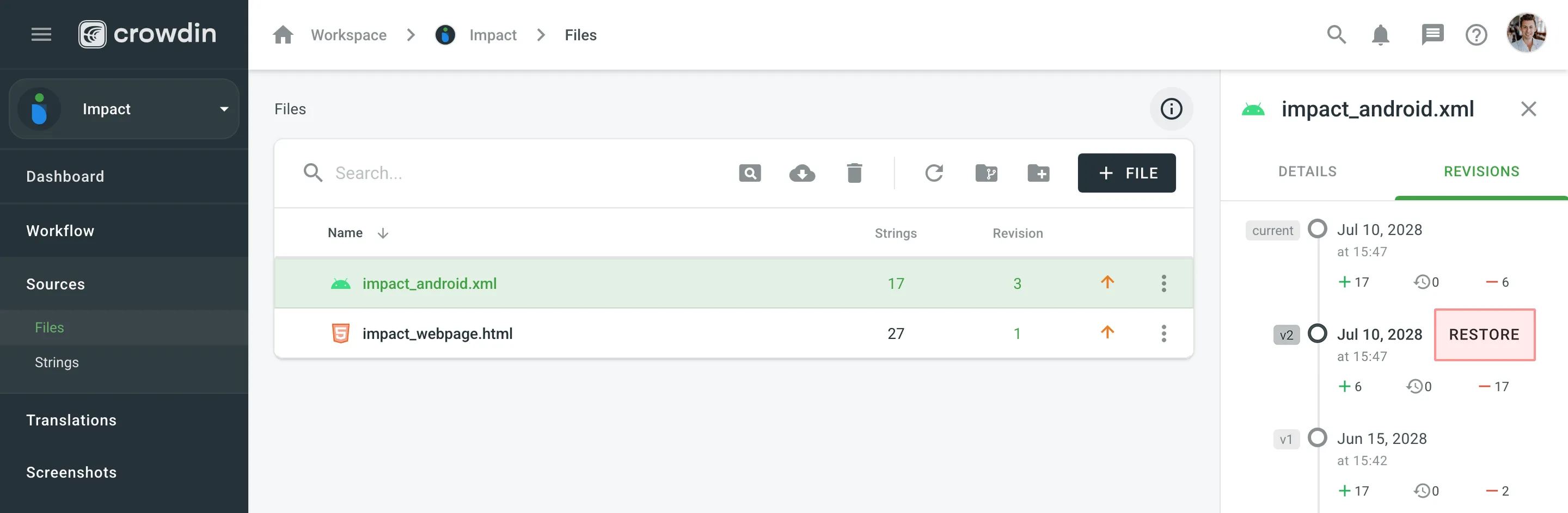Click the trash delete icon
This screenshot has height=513, width=1568.
coord(854,174)
